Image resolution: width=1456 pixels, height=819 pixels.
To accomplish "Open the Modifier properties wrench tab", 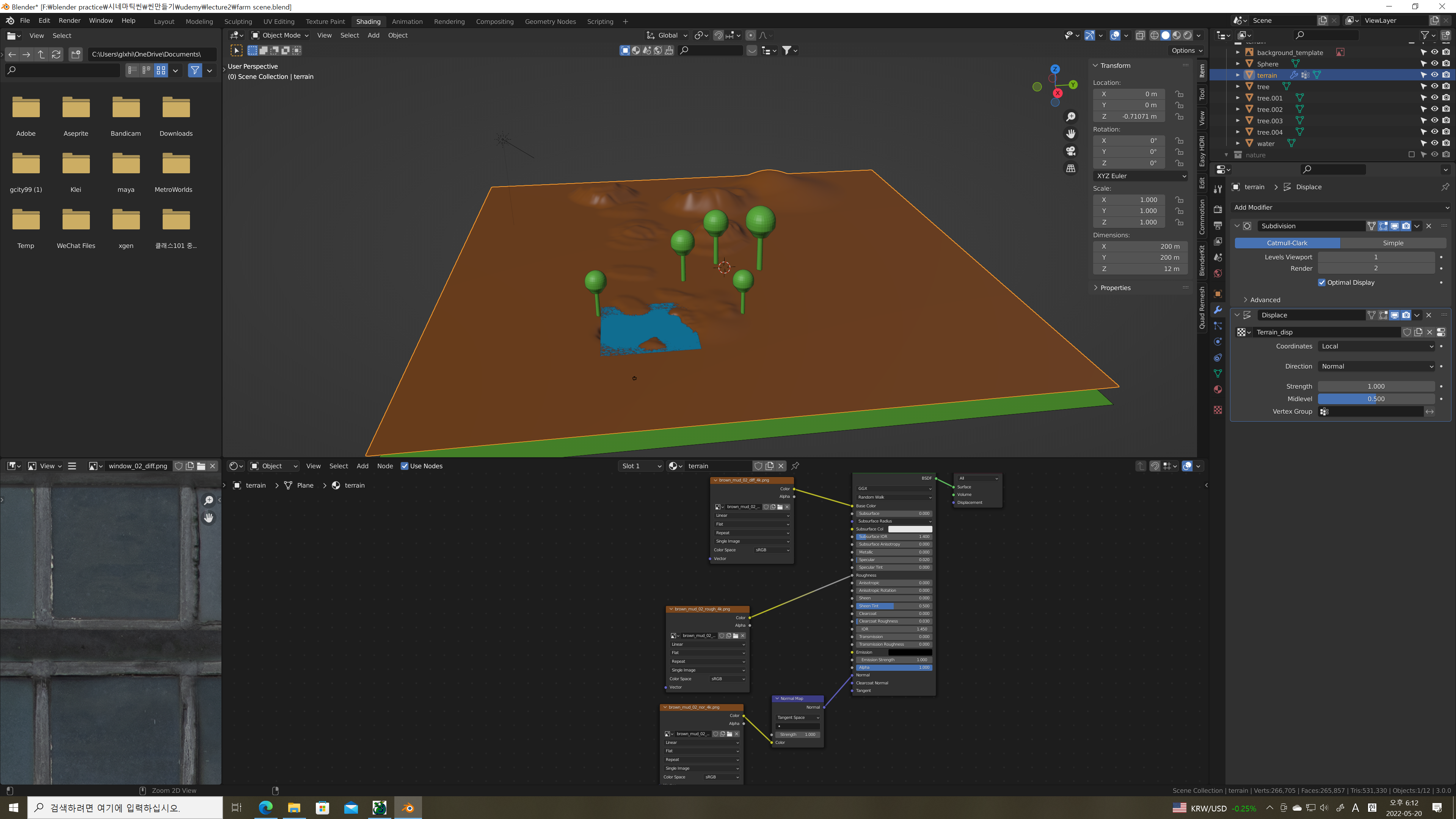I will 1218,310.
